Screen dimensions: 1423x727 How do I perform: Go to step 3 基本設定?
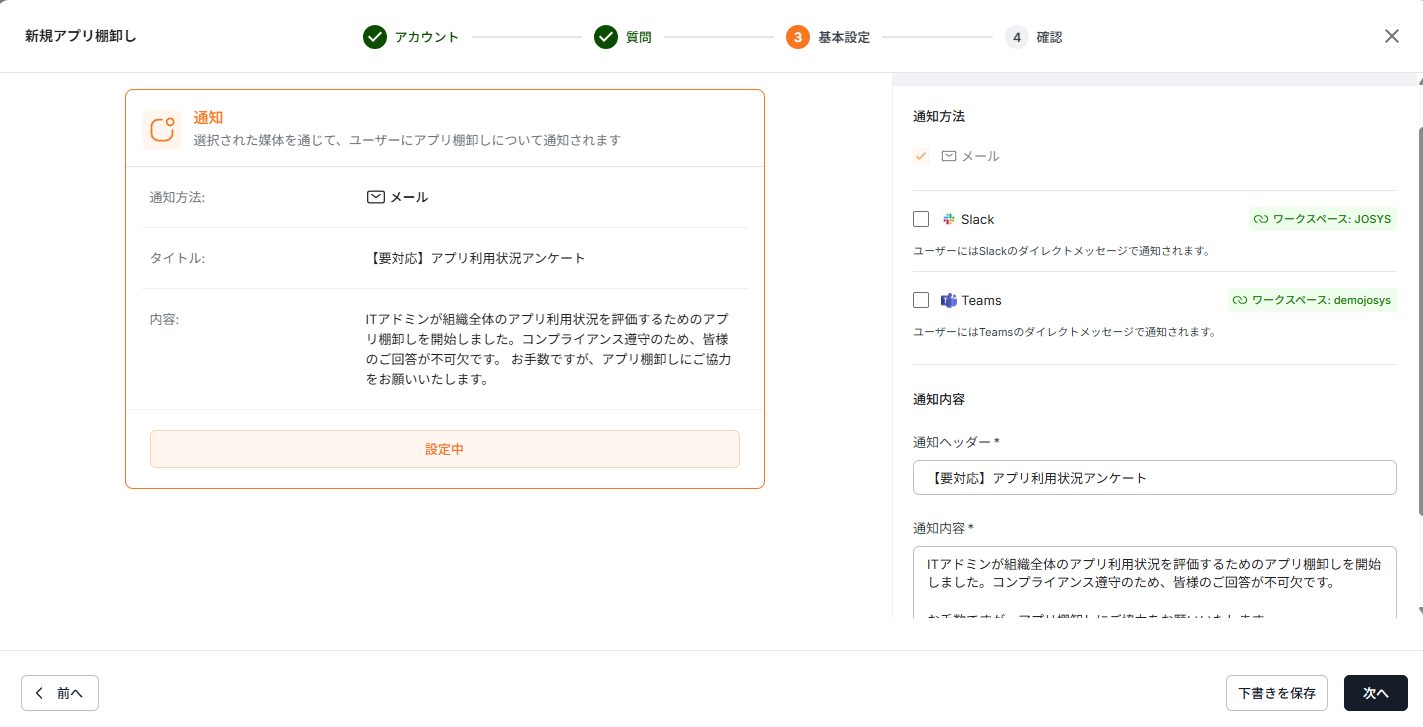798,37
